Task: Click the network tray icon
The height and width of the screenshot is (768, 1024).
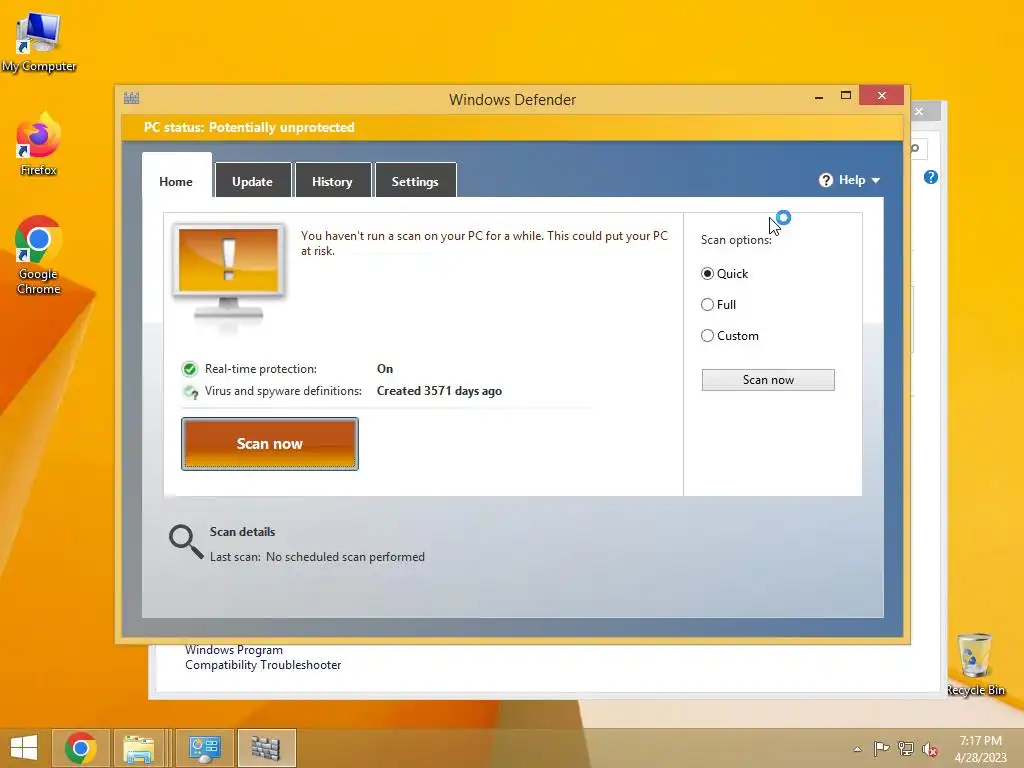Action: (x=906, y=748)
